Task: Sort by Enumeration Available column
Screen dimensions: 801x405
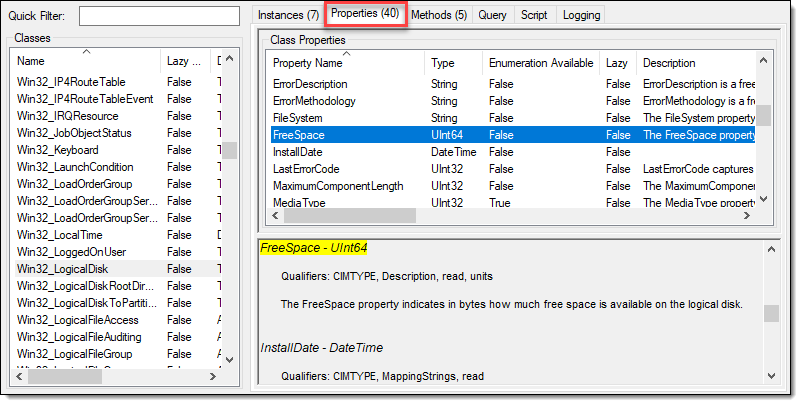Action: pos(540,63)
